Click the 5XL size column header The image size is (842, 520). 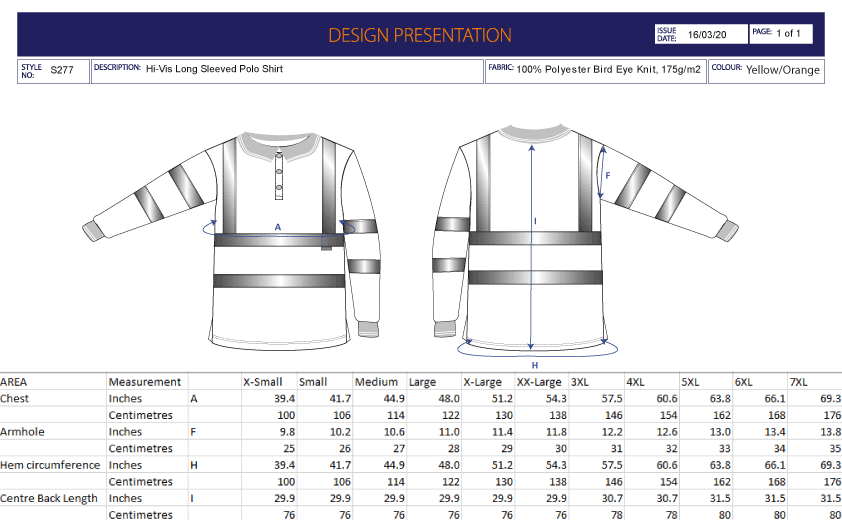[x=691, y=382]
